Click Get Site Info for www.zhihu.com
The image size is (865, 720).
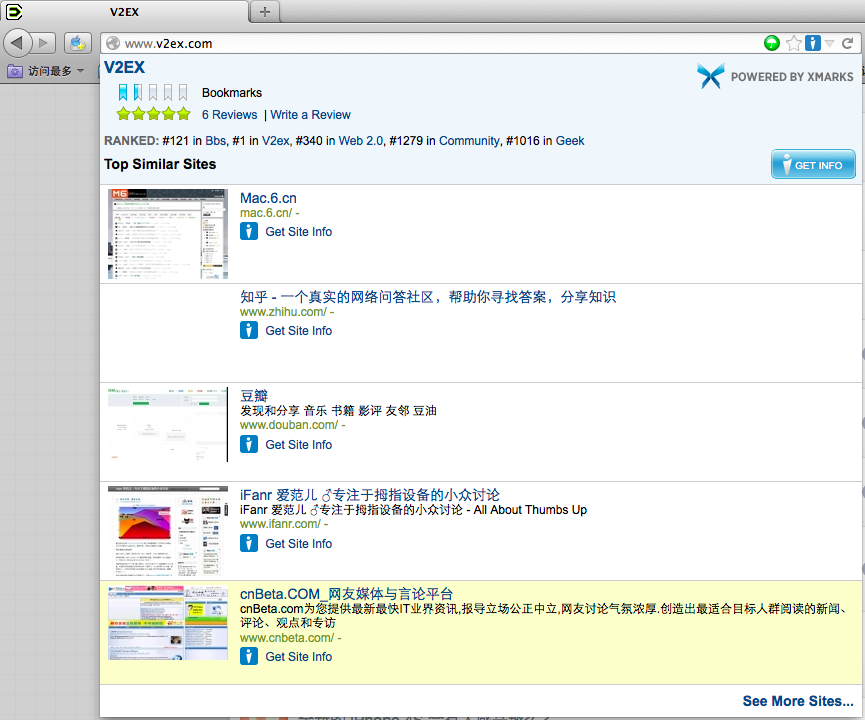tap(298, 330)
